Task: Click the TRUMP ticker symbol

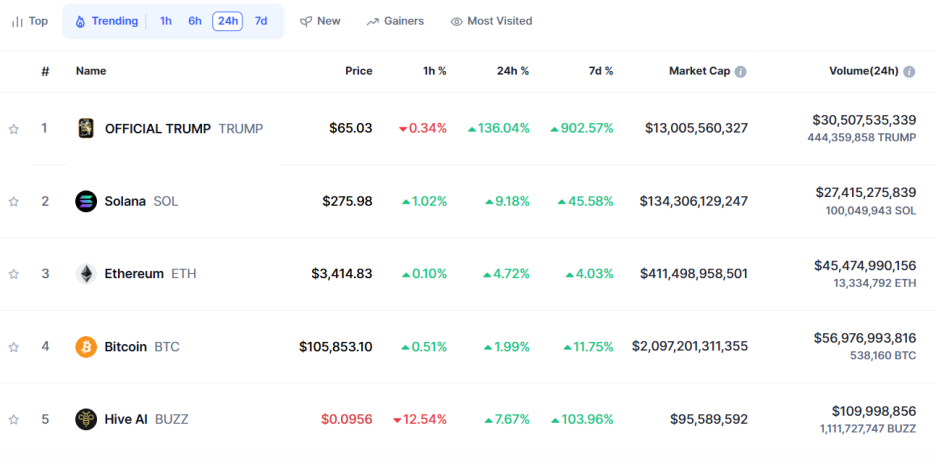Action: [x=241, y=128]
